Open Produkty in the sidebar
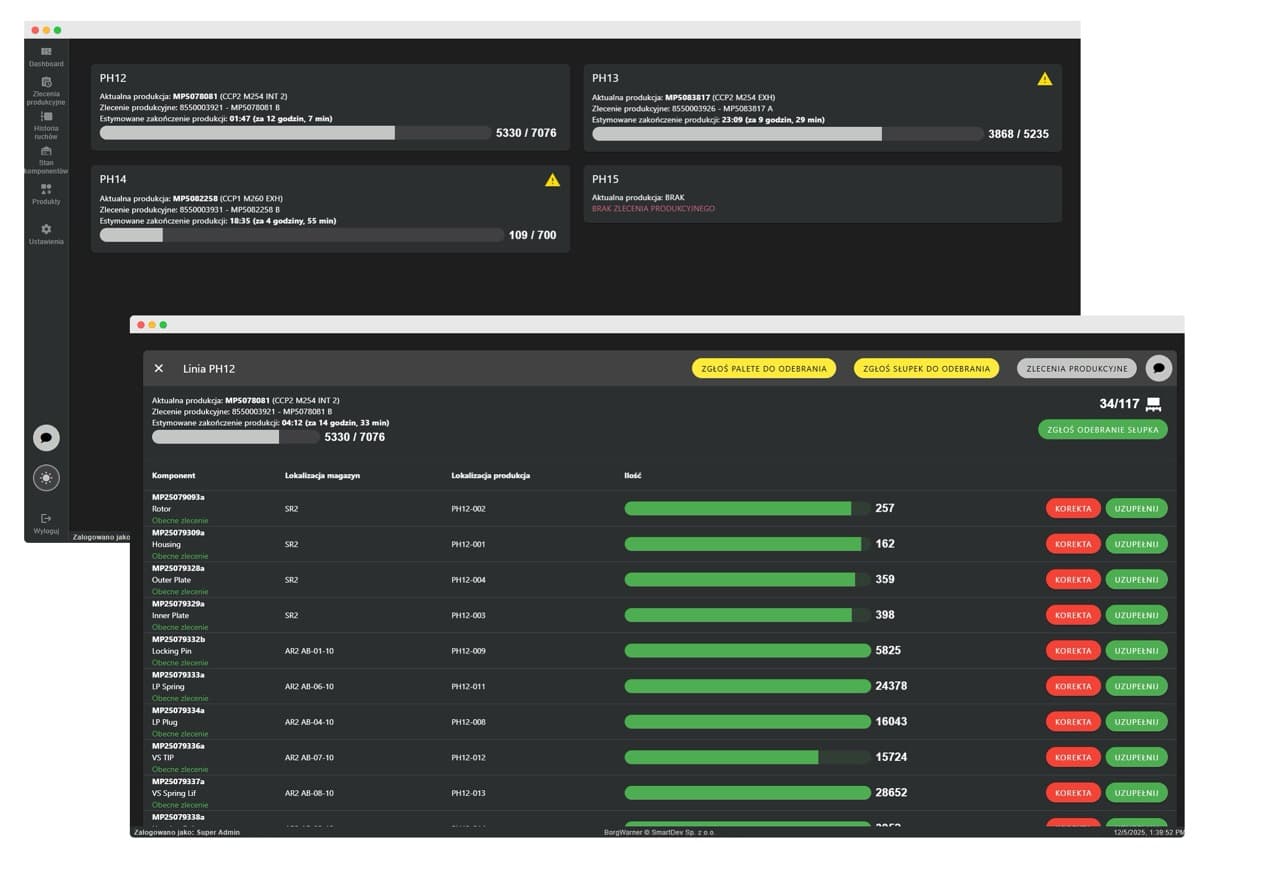 point(46,189)
